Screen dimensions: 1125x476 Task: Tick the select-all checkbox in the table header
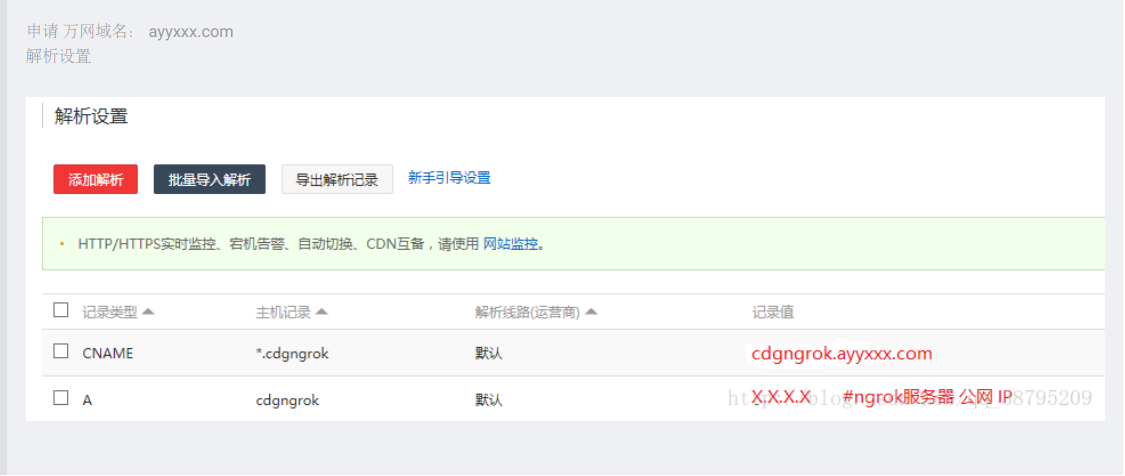tap(61, 311)
